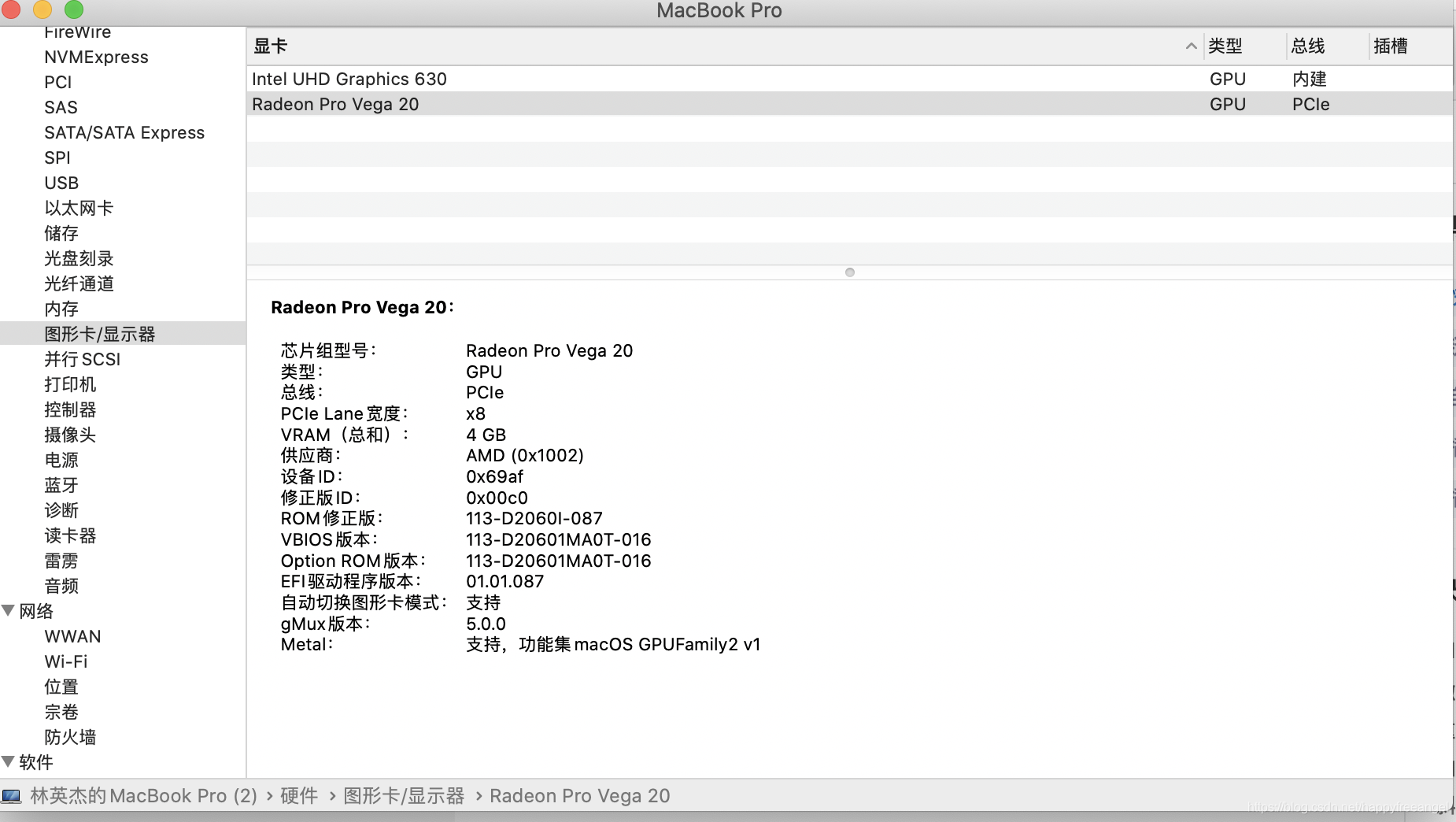Sort by the 类型 column header
1456x822 pixels.
pos(1225,46)
